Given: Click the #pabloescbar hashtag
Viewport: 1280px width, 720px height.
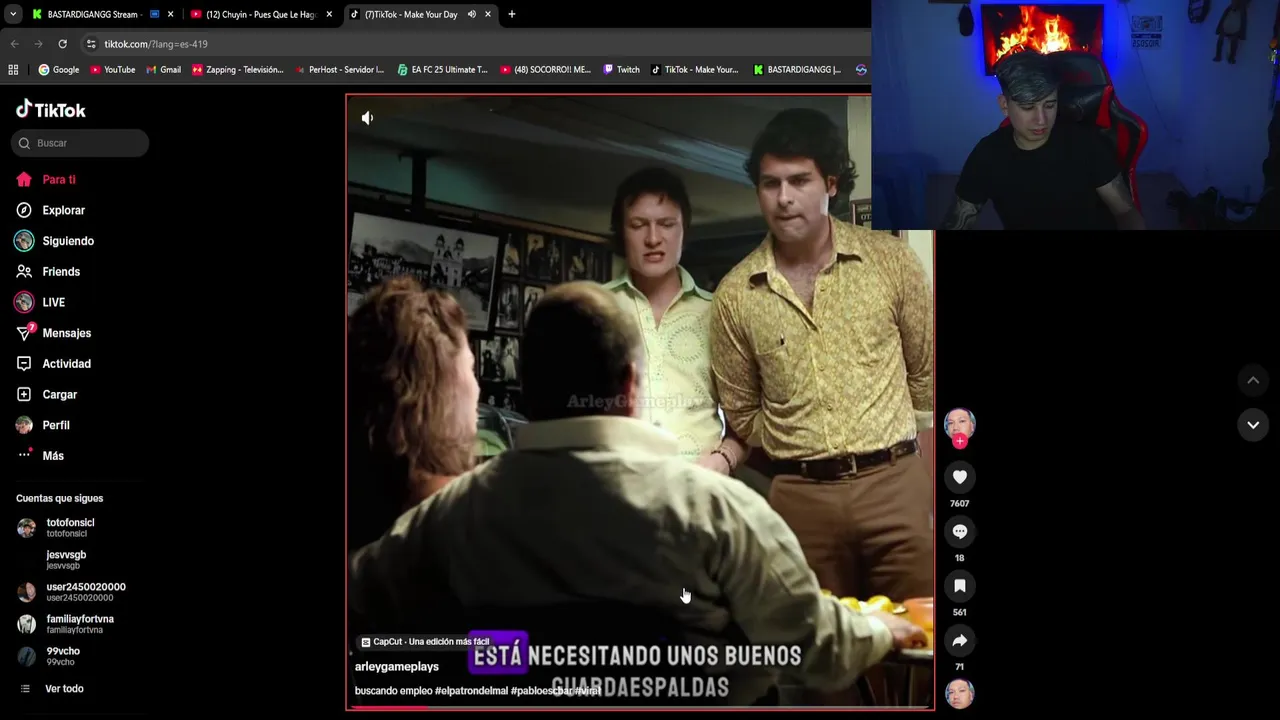Looking at the screenshot, I should click(541, 691).
